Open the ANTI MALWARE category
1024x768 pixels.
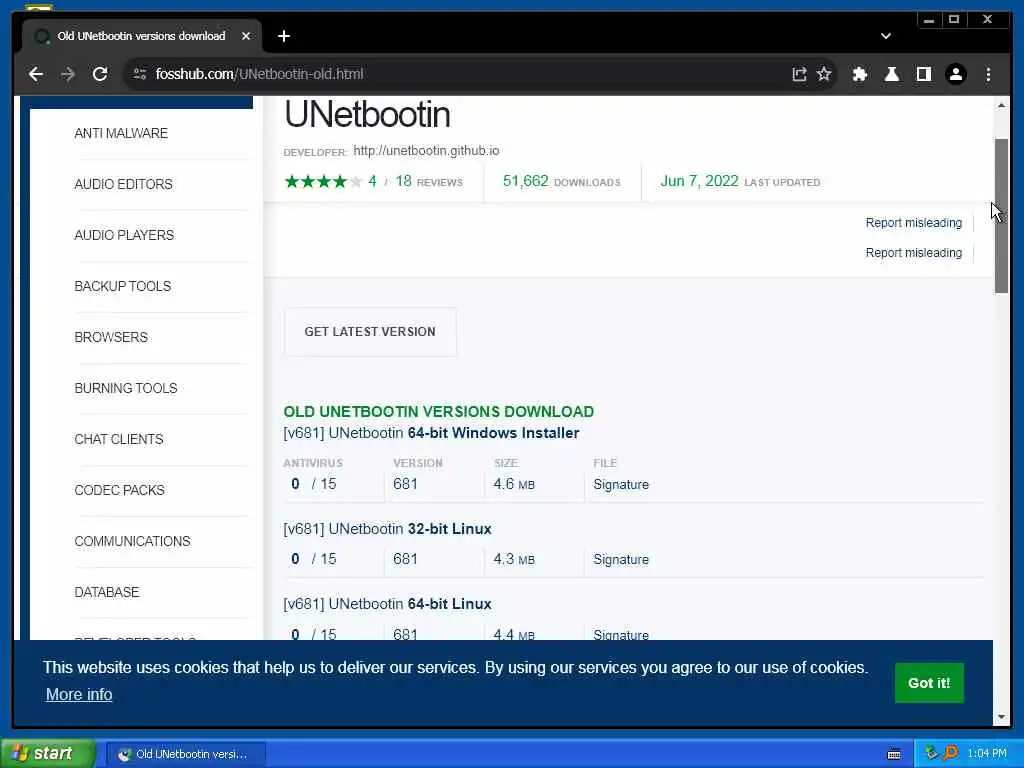pos(121,133)
